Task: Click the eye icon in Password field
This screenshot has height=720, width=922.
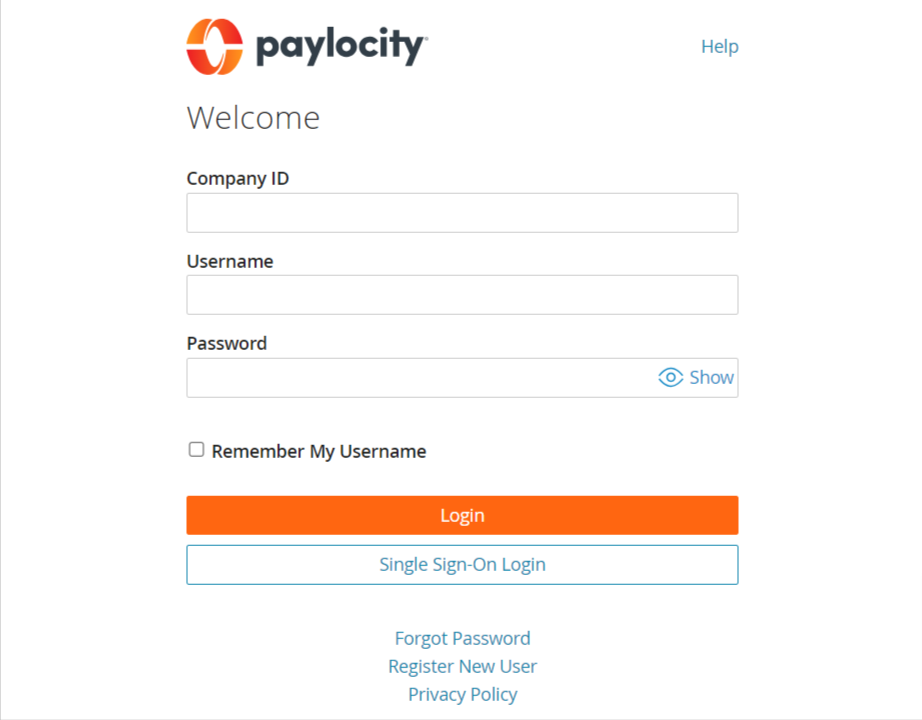Action: pyautogui.click(x=670, y=377)
